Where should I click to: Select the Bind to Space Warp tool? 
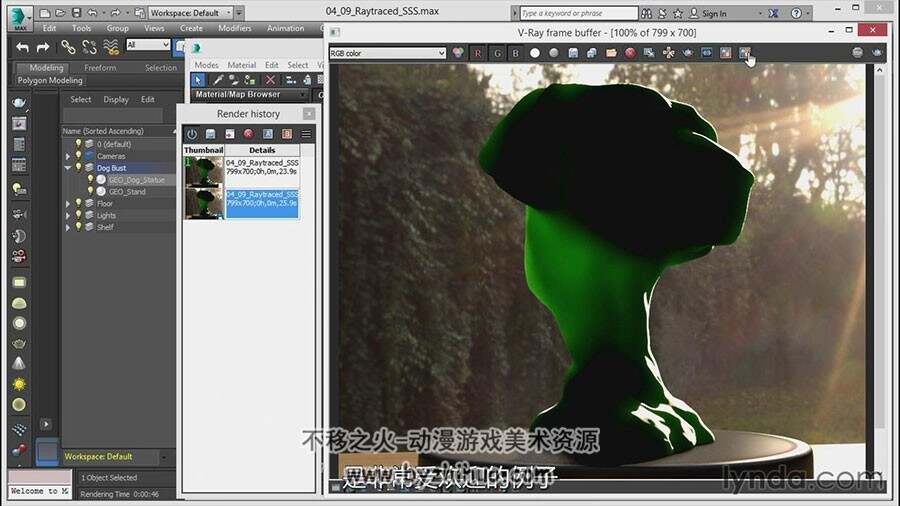[111, 47]
